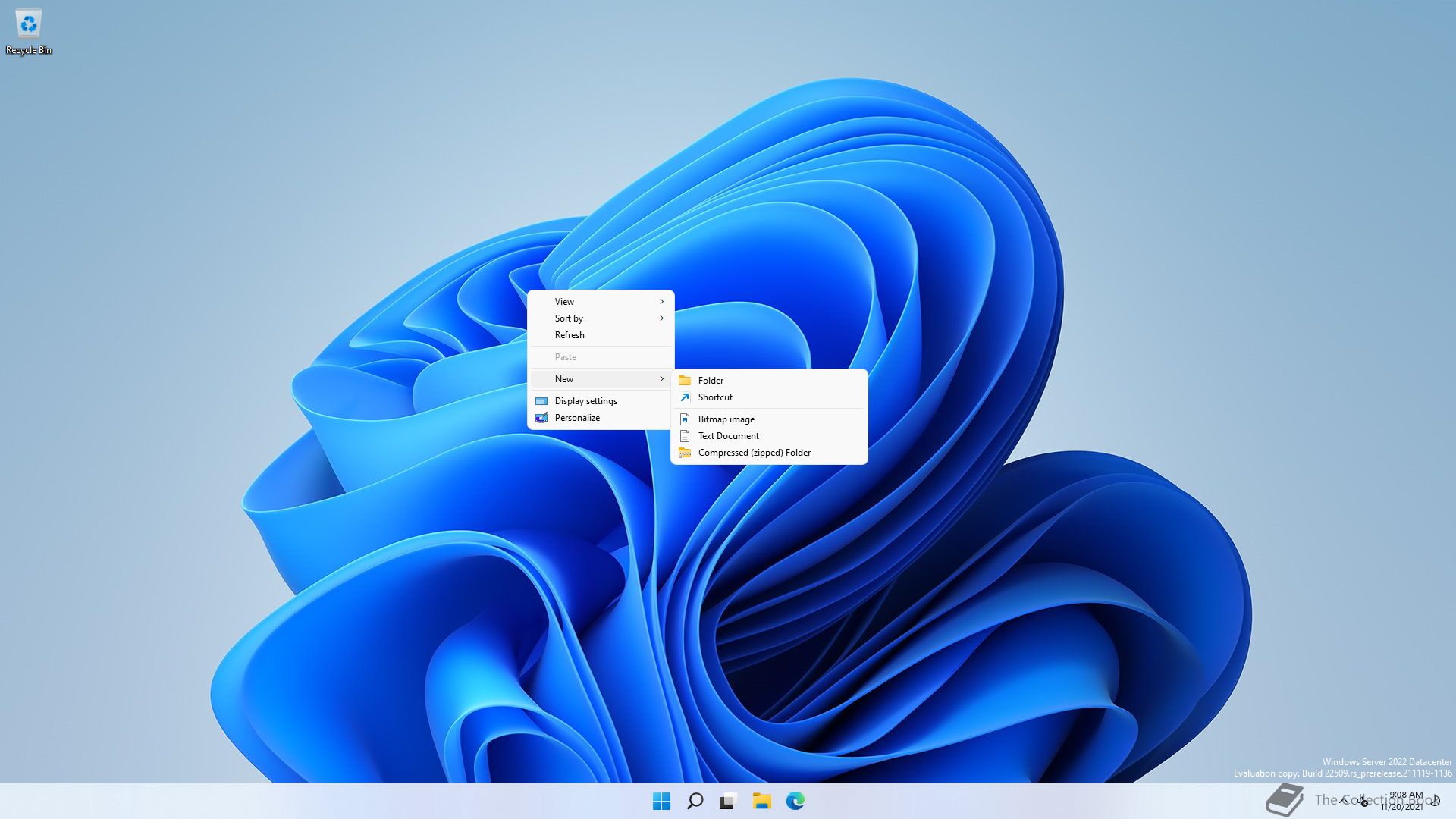The width and height of the screenshot is (1456, 819).
Task: Click the notification moon icon in tray
Action: click(1435, 801)
